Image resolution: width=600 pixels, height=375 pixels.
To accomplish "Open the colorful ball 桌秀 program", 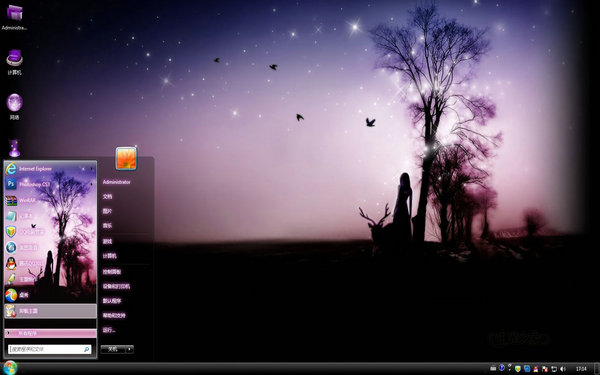I will [50, 295].
